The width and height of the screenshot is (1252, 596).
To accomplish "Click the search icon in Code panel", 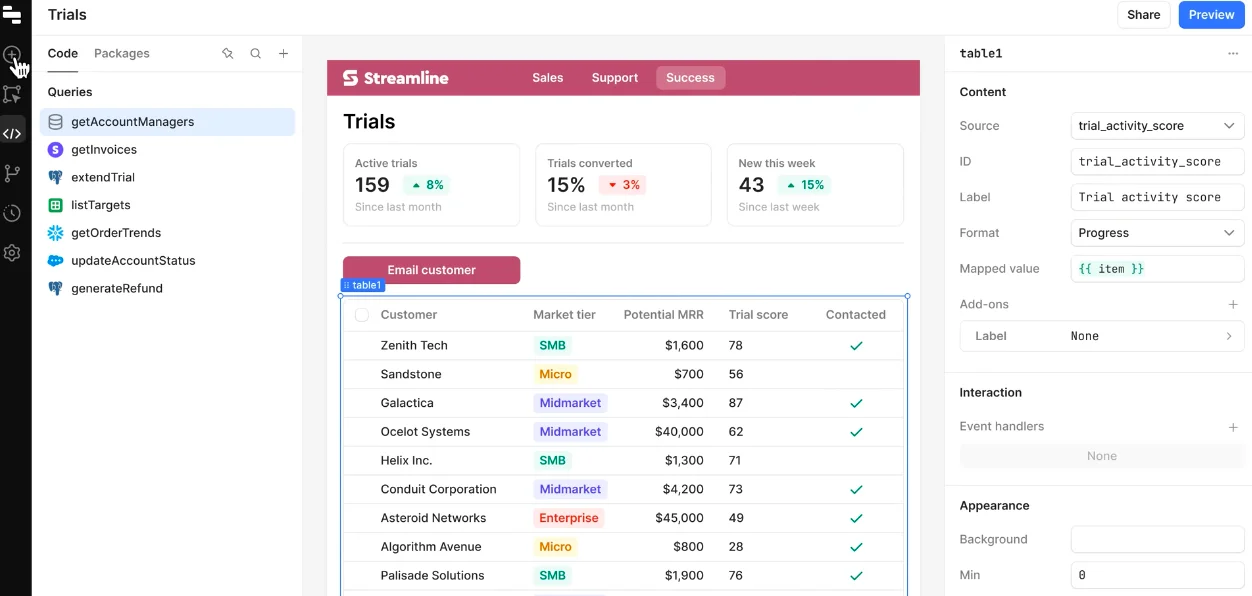I will click(255, 54).
